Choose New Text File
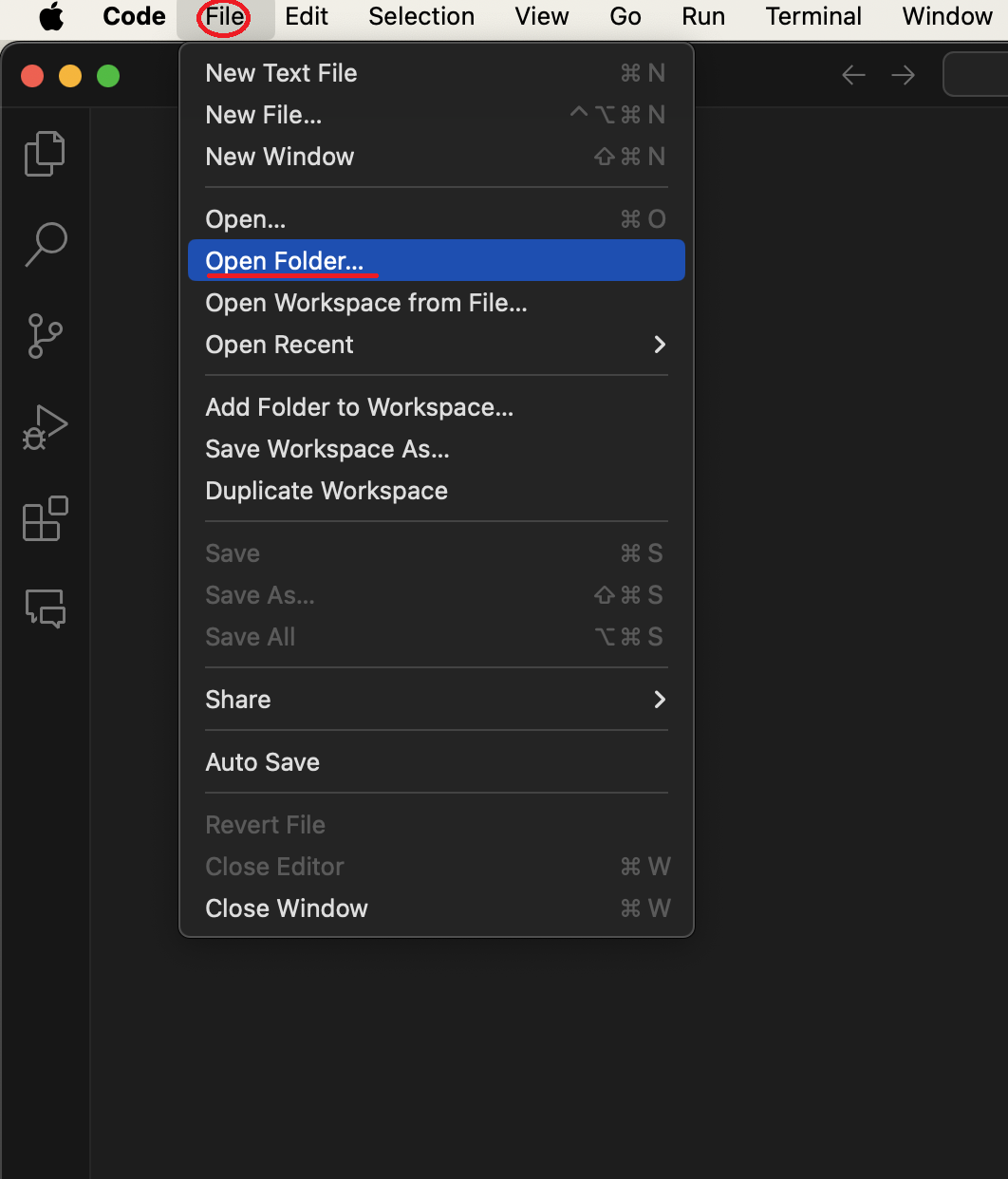Viewport: 1008px width, 1179px height. [x=437, y=73]
